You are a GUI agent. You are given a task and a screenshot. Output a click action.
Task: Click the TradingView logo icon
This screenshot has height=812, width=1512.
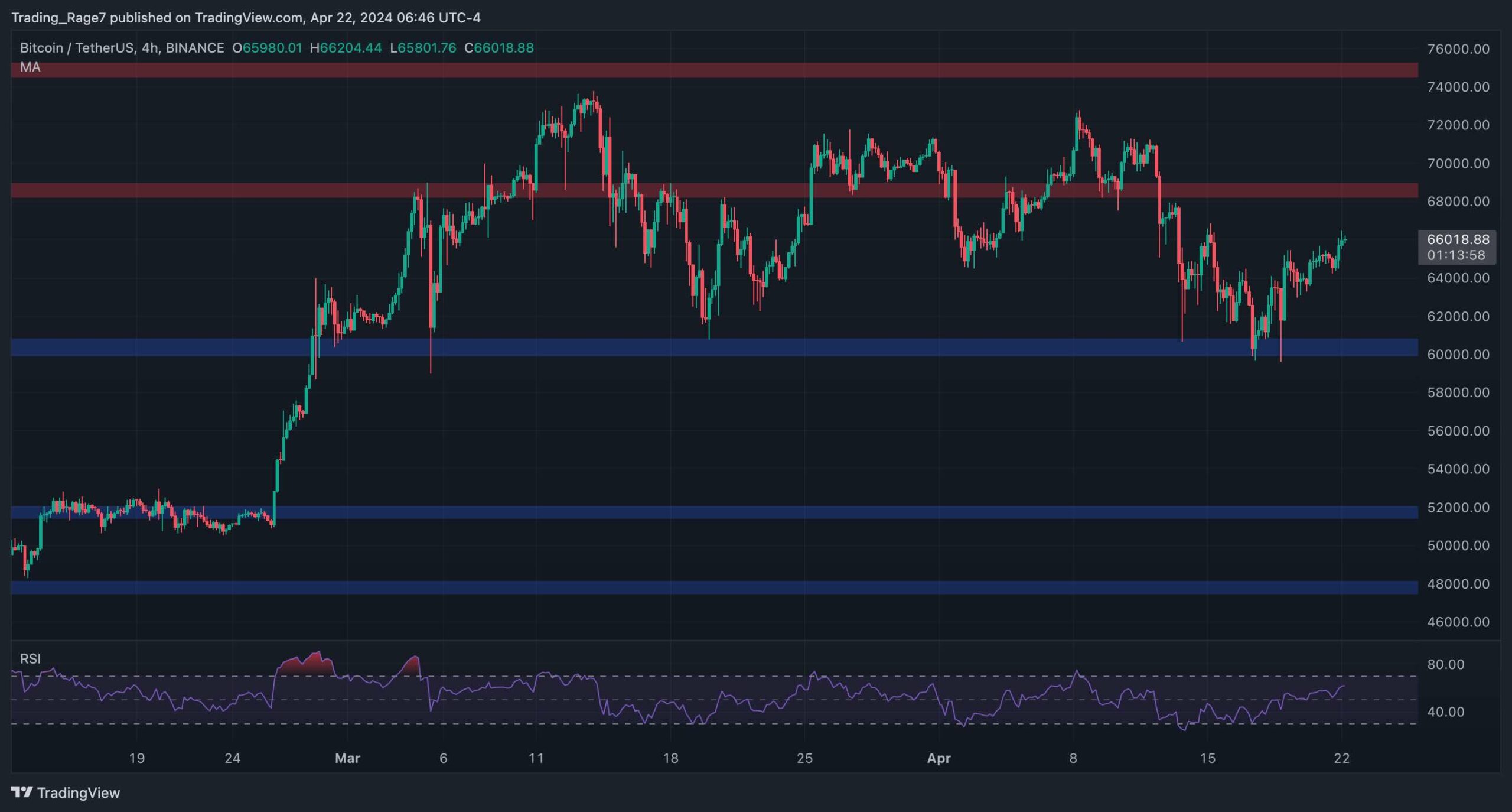click(x=22, y=792)
